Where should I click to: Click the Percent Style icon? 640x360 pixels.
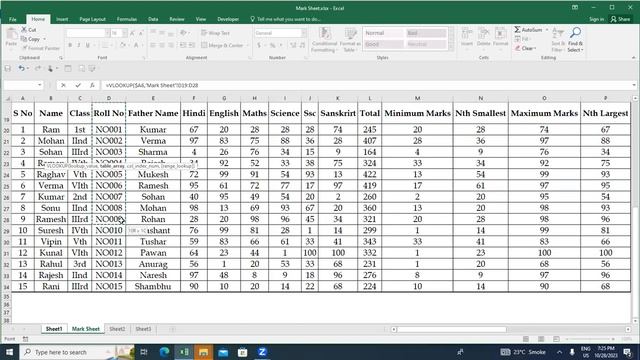click(272, 45)
